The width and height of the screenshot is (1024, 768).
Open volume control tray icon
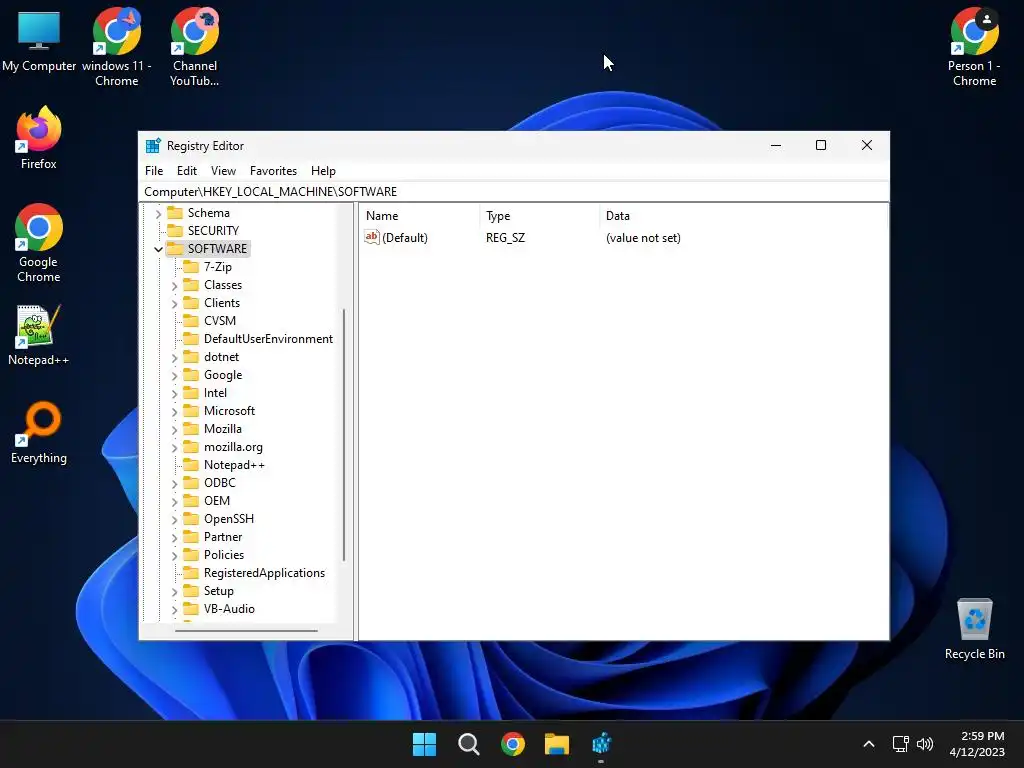coord(925,744)
